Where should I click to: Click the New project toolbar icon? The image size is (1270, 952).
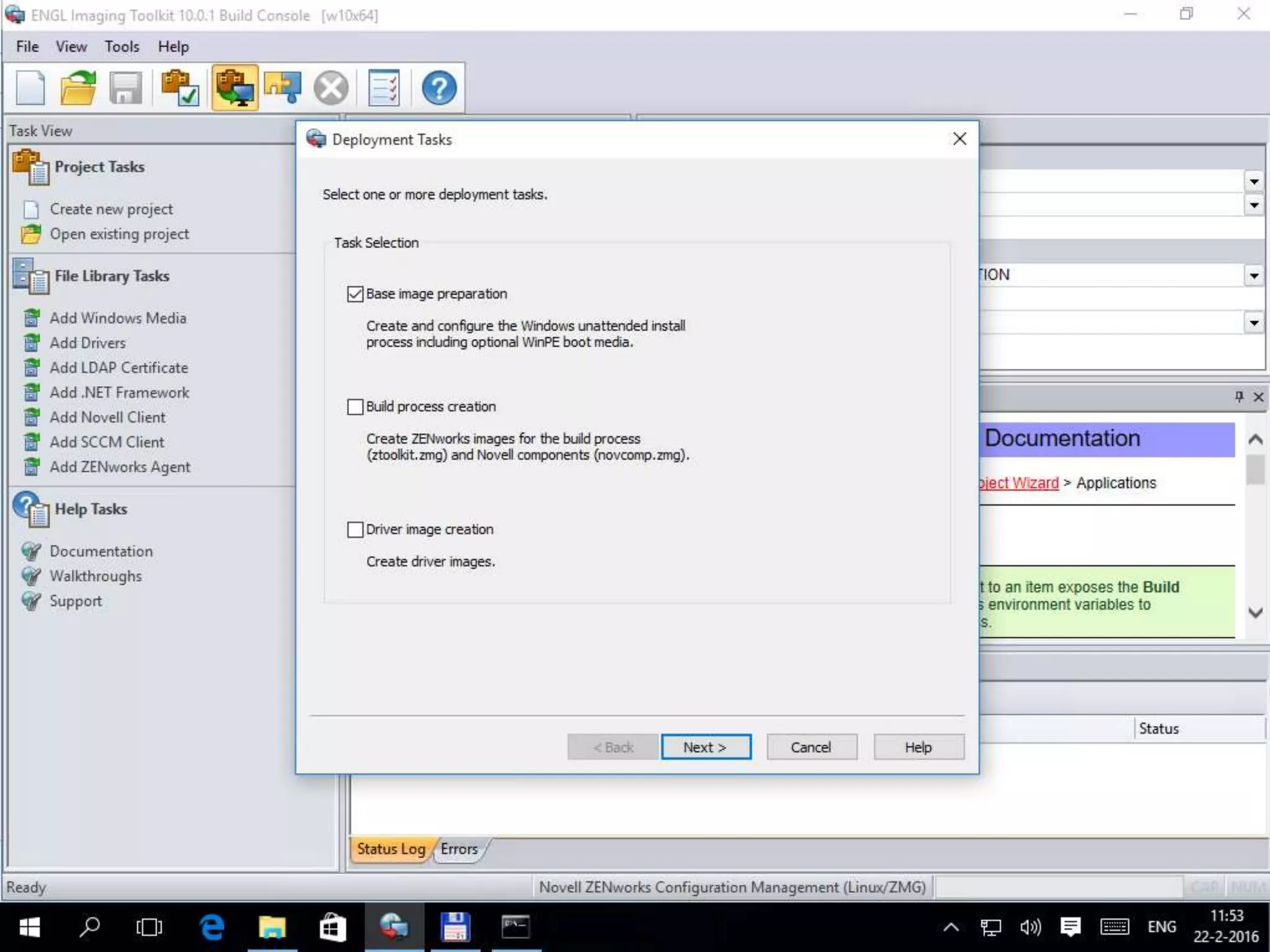[30, 88]
